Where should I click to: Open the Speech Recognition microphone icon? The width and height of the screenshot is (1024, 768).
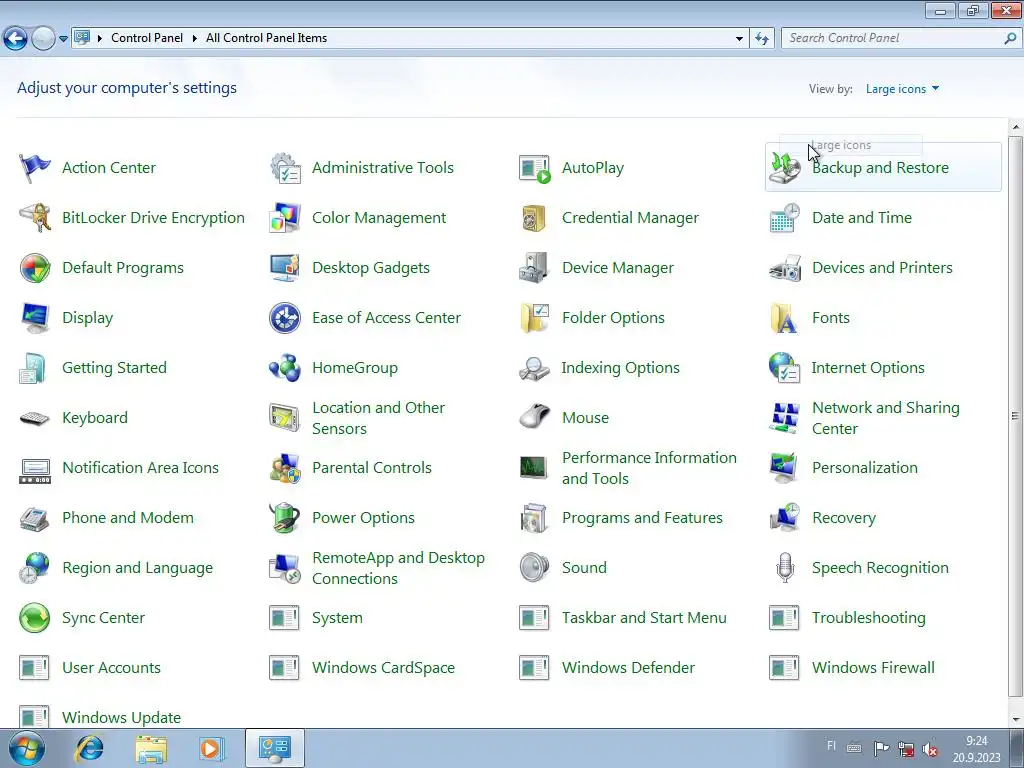tap(785, 568)
